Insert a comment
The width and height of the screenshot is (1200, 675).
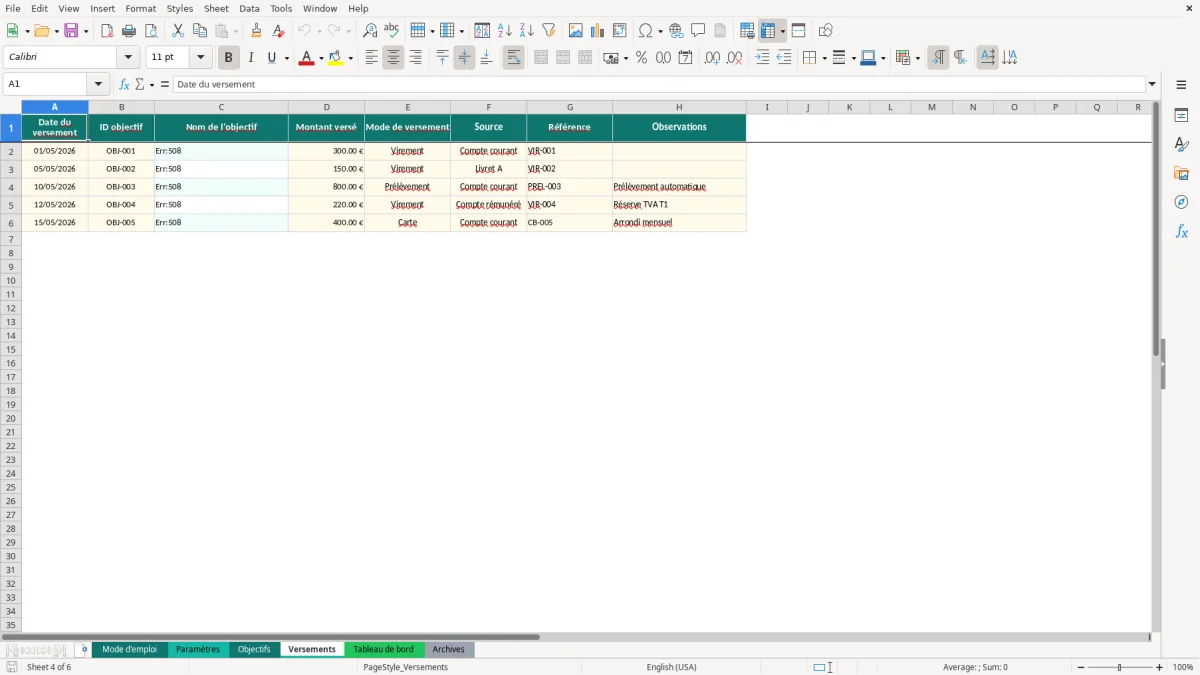point(699,31)
